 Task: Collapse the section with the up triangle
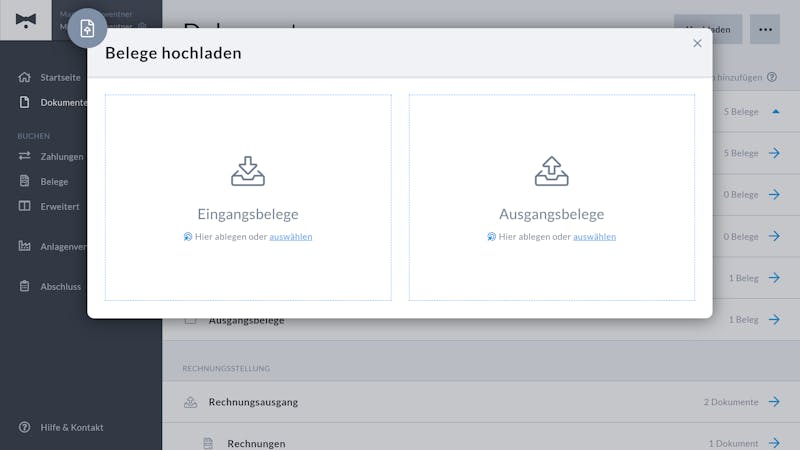pos(776,111)
